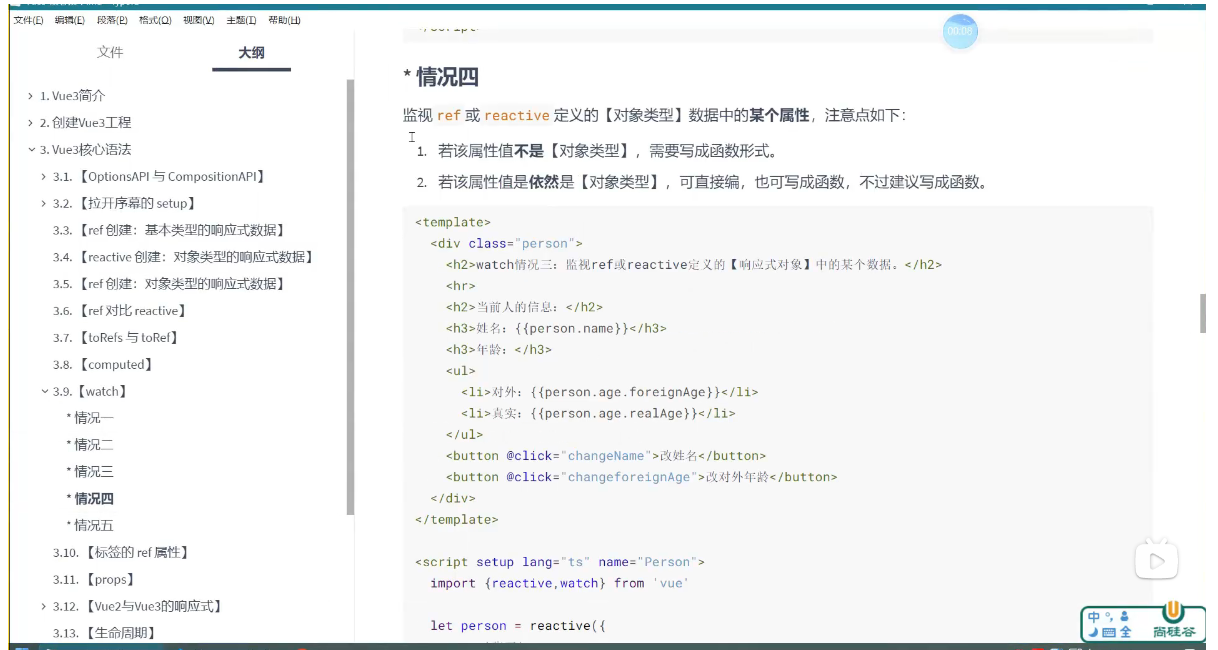The width and height of the screenshot is (1218, 650).
Task: Switch to the 文件 sidebar tab
Action: [x=110, y=52]
